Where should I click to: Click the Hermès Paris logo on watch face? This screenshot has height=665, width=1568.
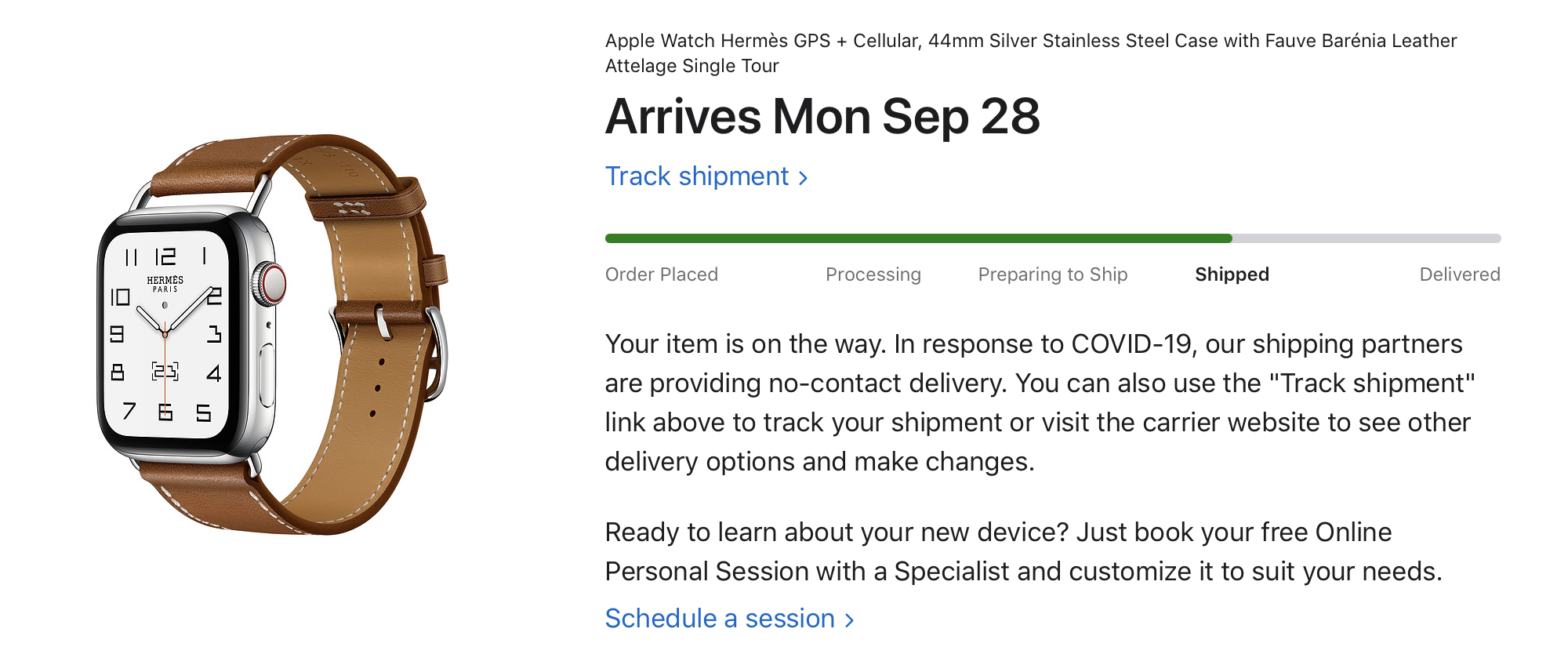pyautogui.click(x=165, y=284)
